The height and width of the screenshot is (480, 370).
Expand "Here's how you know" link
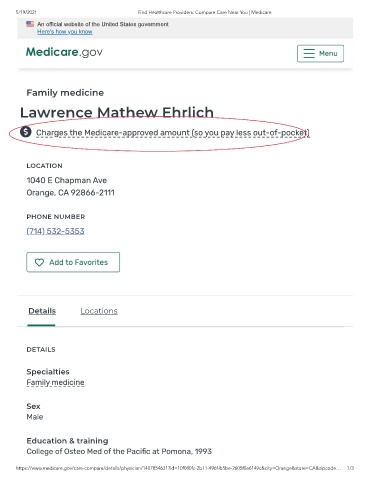click(x=65, y=32)
